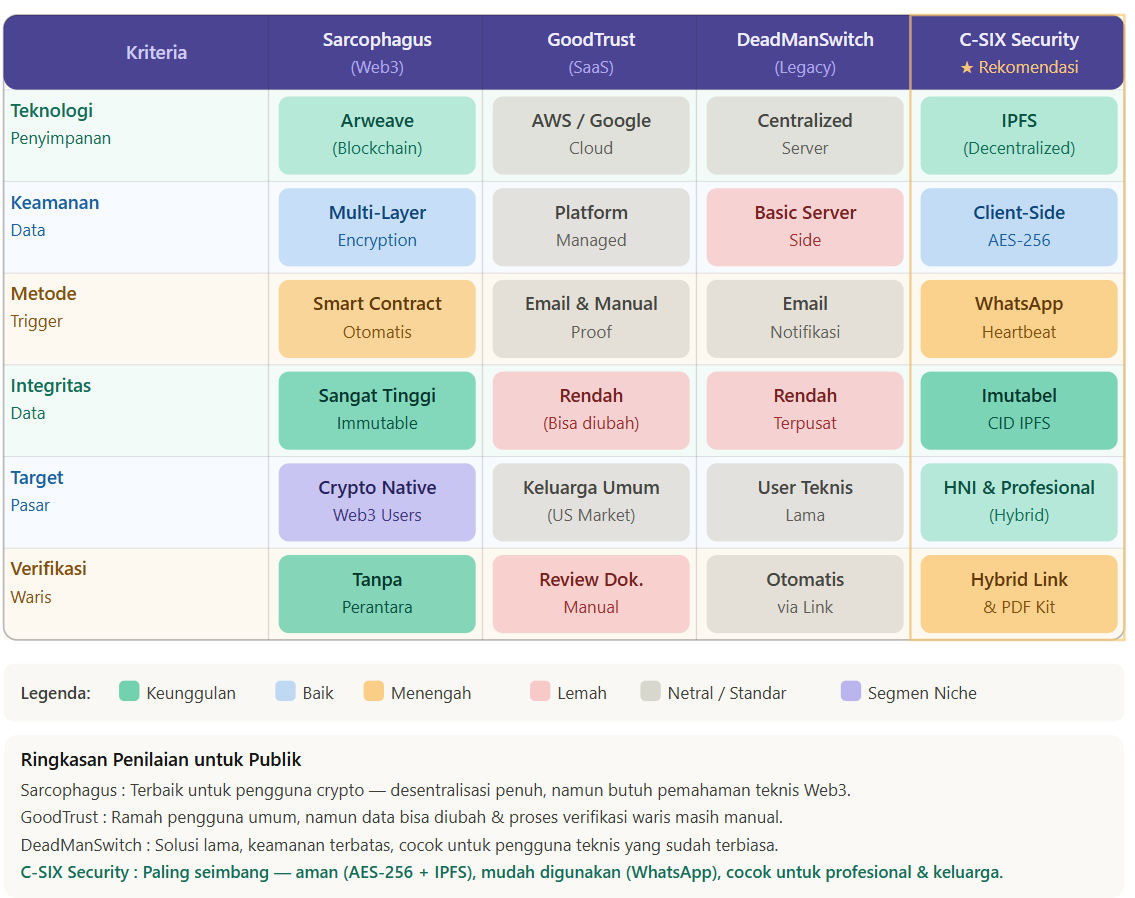Screen dimensions: 1135x898
Task: Click the purple Segmen Niche swatch
Action: (x=850, y=691)
